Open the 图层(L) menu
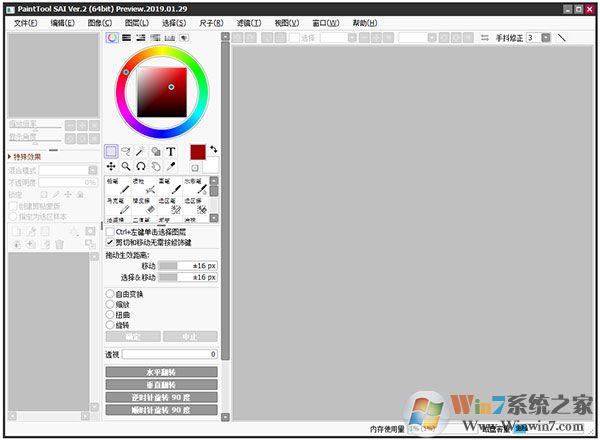This screenshot has width=600, height=440. (x=137, y=23)
